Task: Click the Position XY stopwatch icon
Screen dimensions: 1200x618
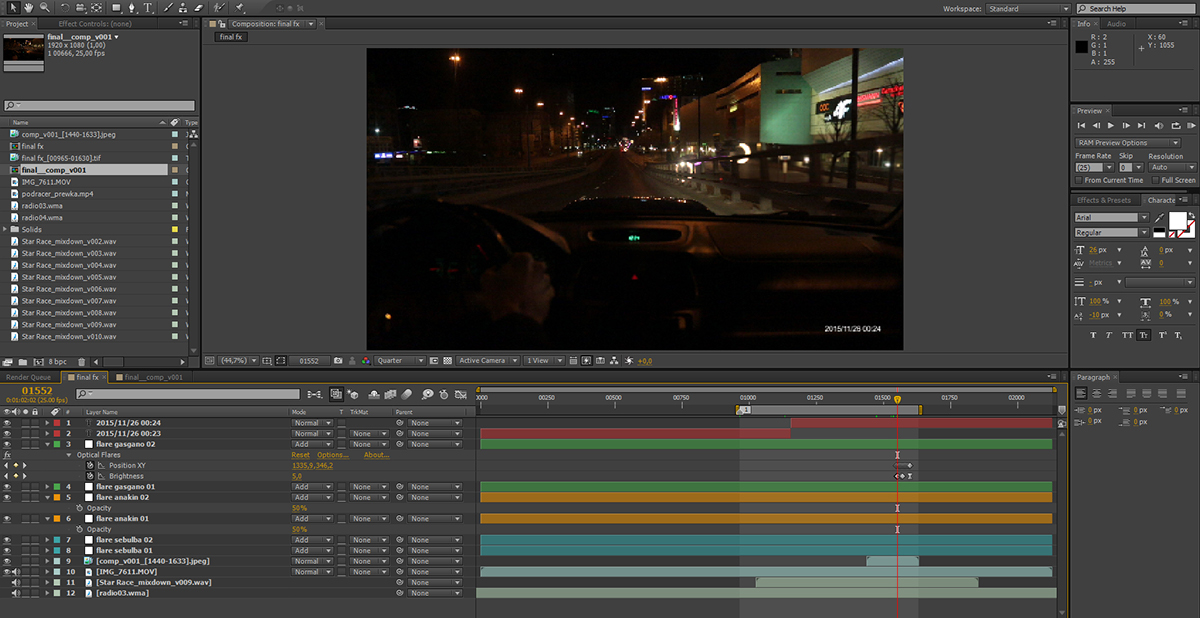Action: [88, 466]
